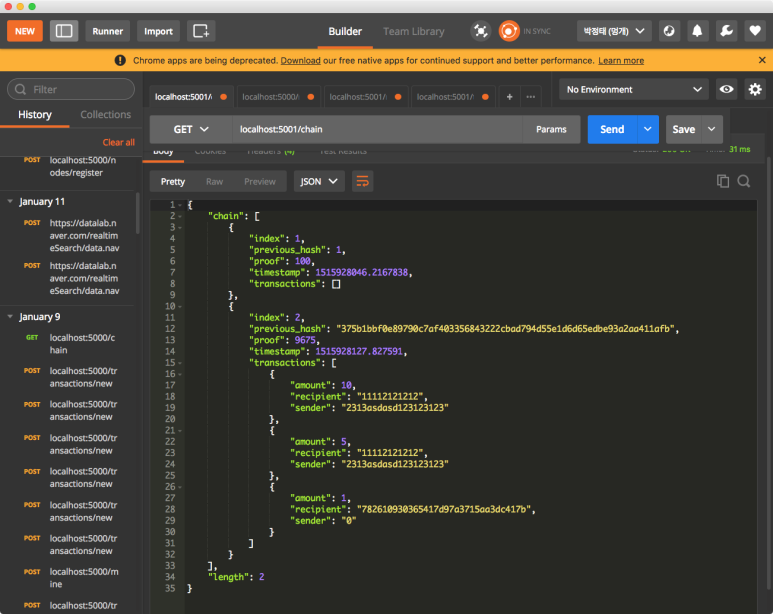Select the Pretty response view
The width and height of the screenshot is (773, 614).
(173, 181)
